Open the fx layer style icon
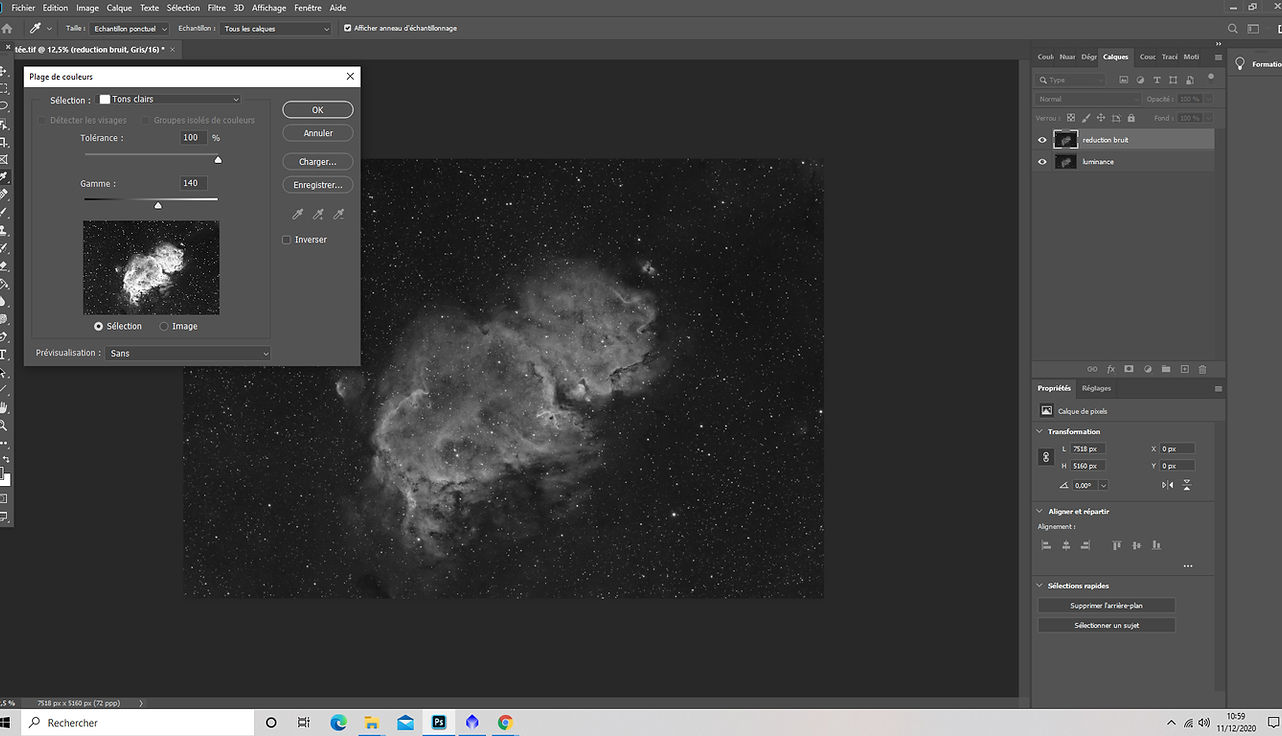Image resolution: width=1282 pixels, height=736 pixels. pyautogui.click(x=1110, y=369)
